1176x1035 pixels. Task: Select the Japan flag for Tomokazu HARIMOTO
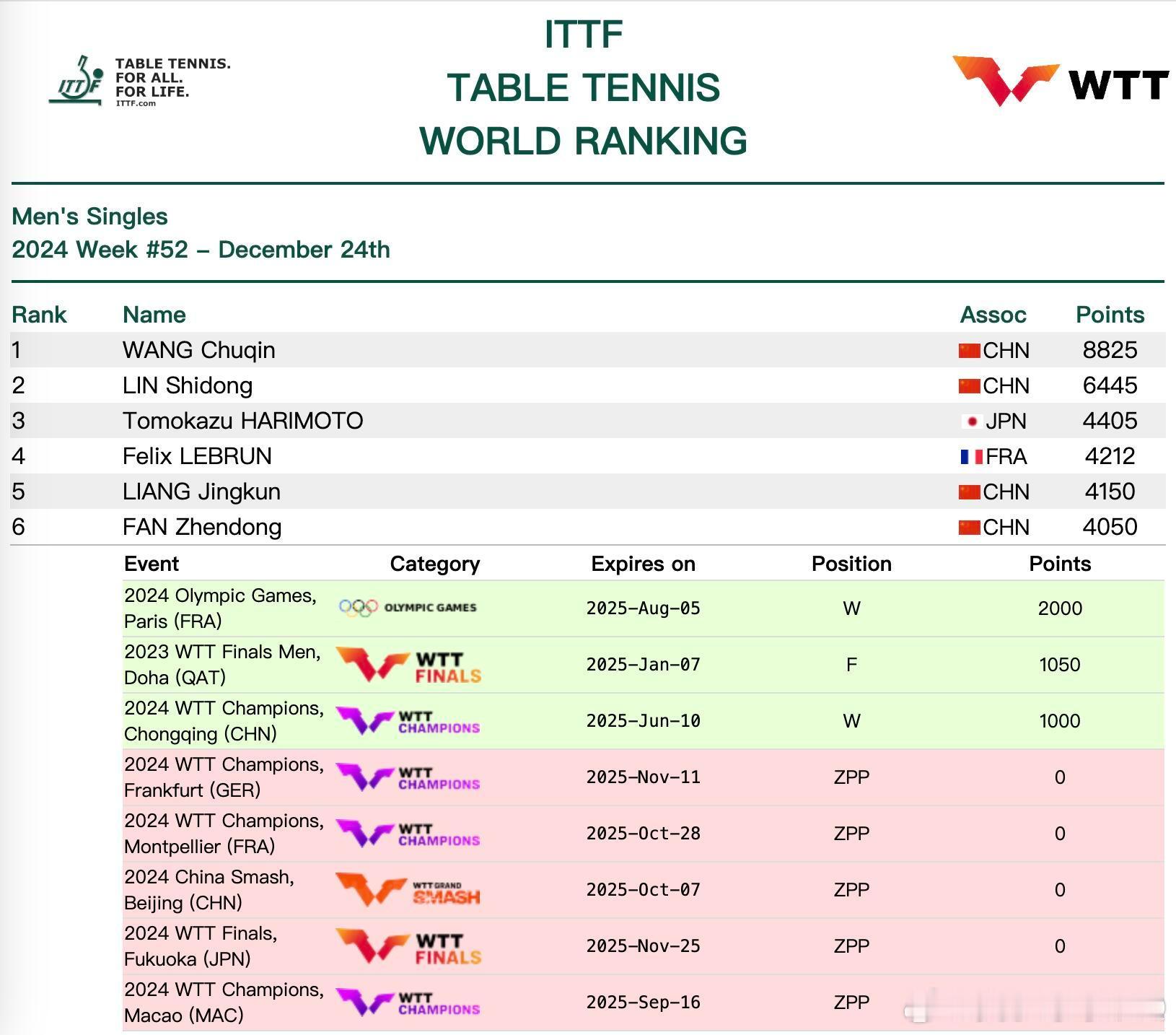coord(972,422)
